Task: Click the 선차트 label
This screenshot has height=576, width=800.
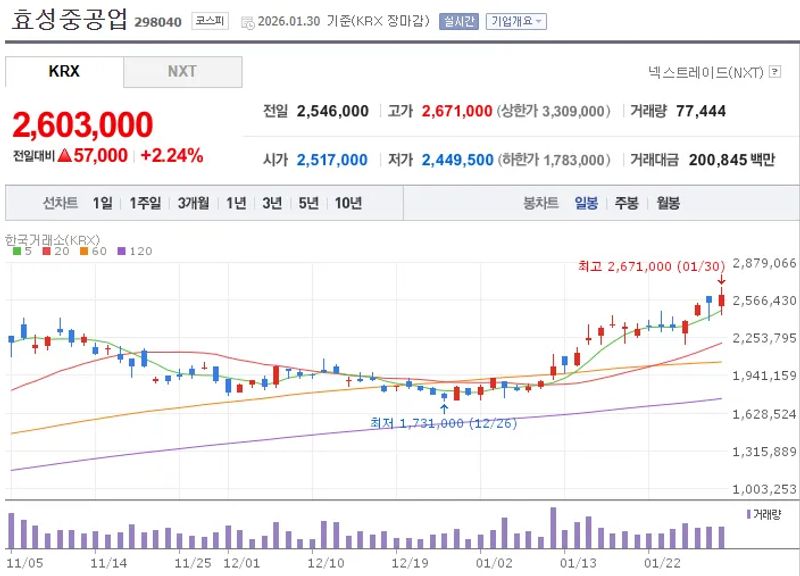Action: [60, 203]
